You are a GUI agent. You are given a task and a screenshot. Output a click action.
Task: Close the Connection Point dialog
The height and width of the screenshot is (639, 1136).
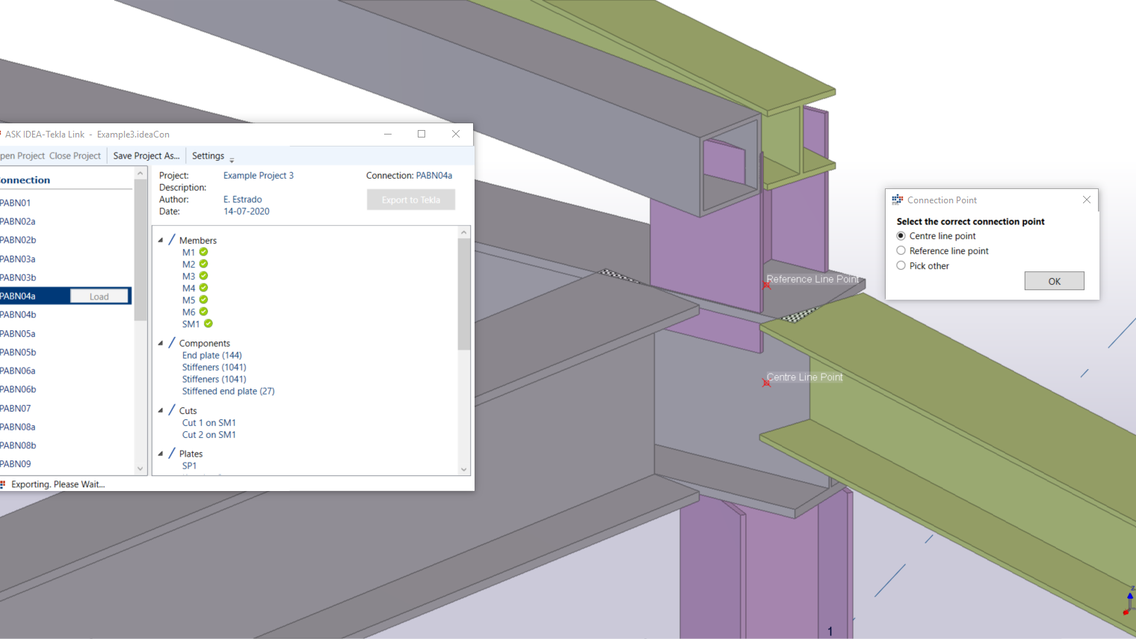pos(1086,200)
